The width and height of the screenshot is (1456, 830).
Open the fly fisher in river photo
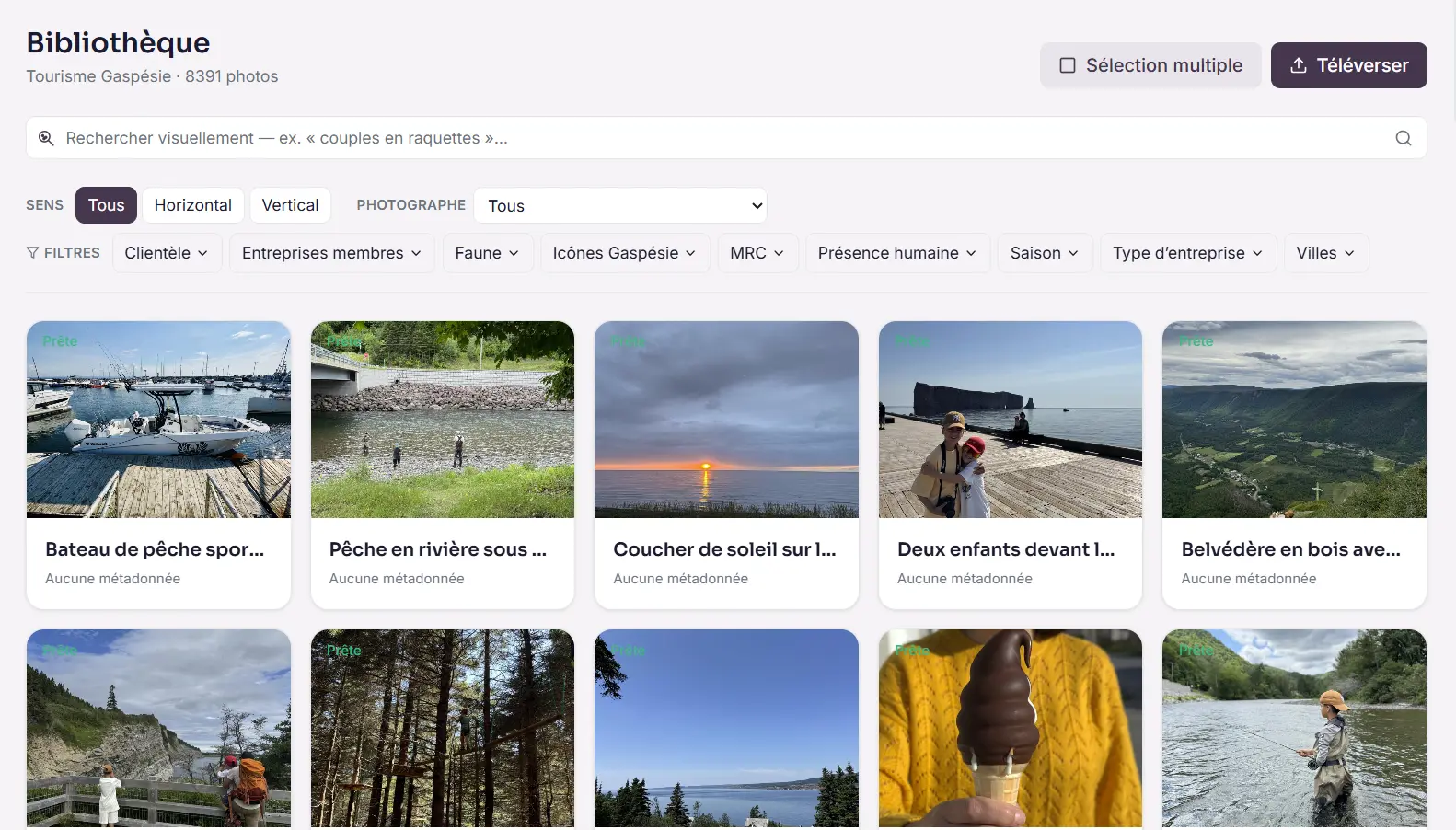tap(1294, 728)
